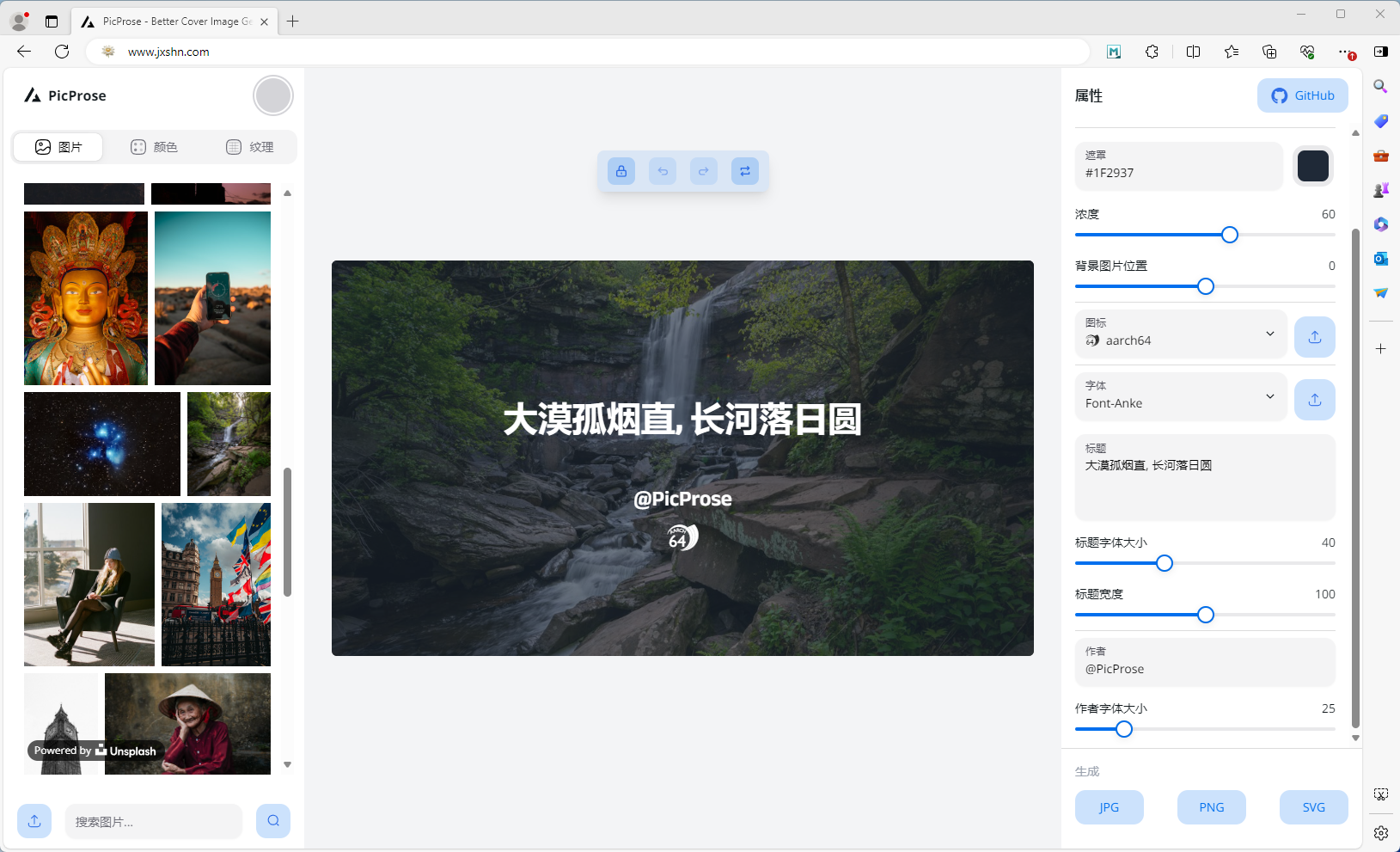This screenshot has width=1400, height=852.
Task: Click the 搜索图片 search input field
Action: pos(153,822)
